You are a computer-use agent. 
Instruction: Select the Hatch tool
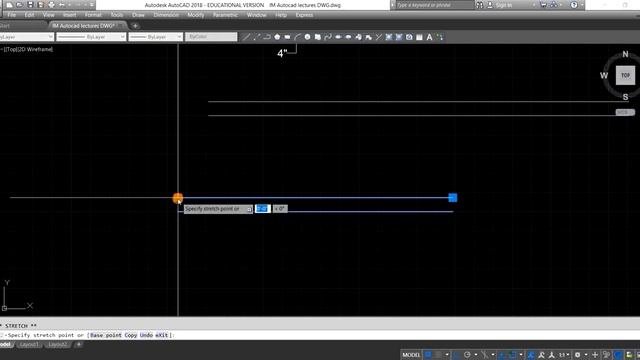389,37
